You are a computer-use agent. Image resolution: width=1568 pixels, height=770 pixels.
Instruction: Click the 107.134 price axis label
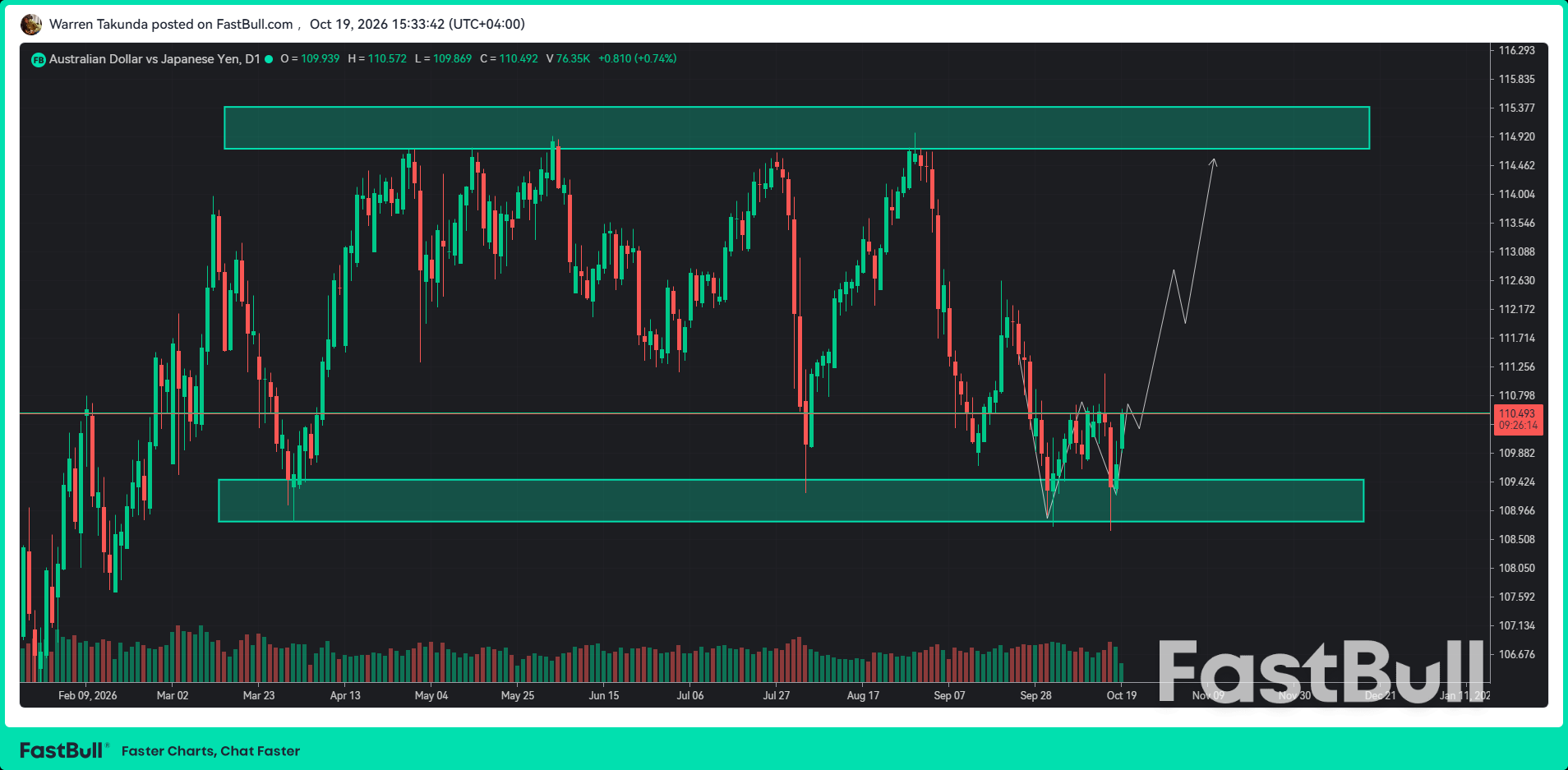(x=1517, y=625)
